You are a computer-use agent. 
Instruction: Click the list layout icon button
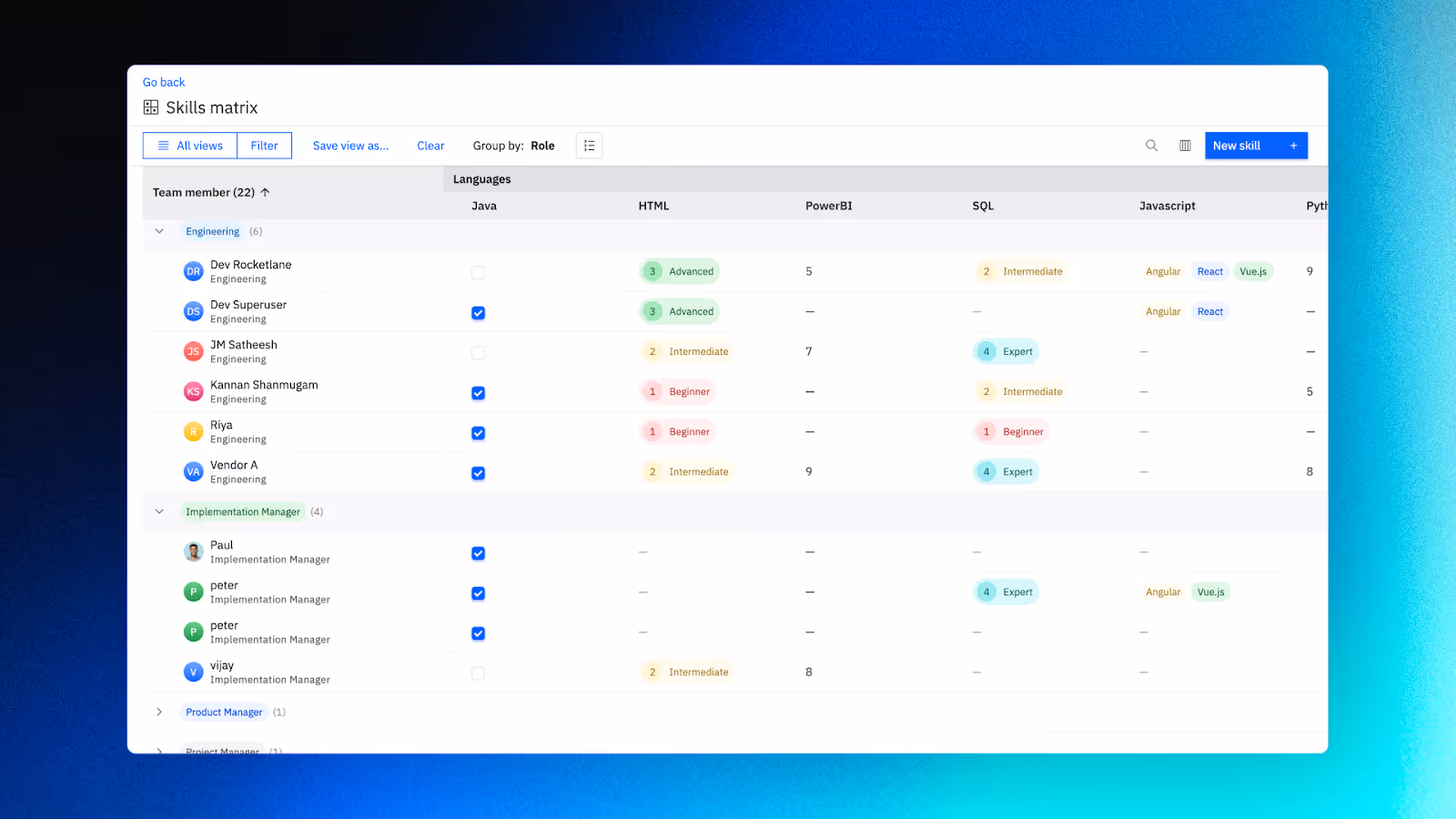590,146
